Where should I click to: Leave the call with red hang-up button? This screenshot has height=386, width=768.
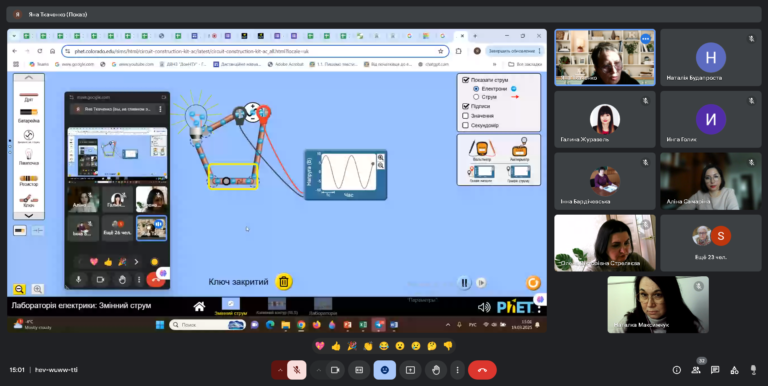(482, 370)
